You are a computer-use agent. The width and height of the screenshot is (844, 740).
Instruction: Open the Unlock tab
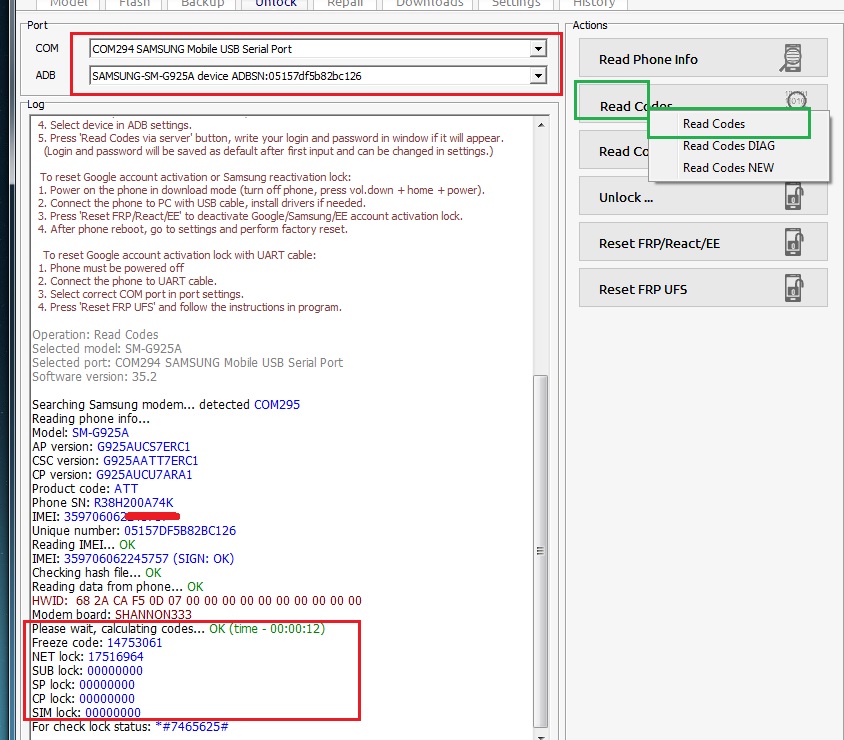[x=276, y=3]
